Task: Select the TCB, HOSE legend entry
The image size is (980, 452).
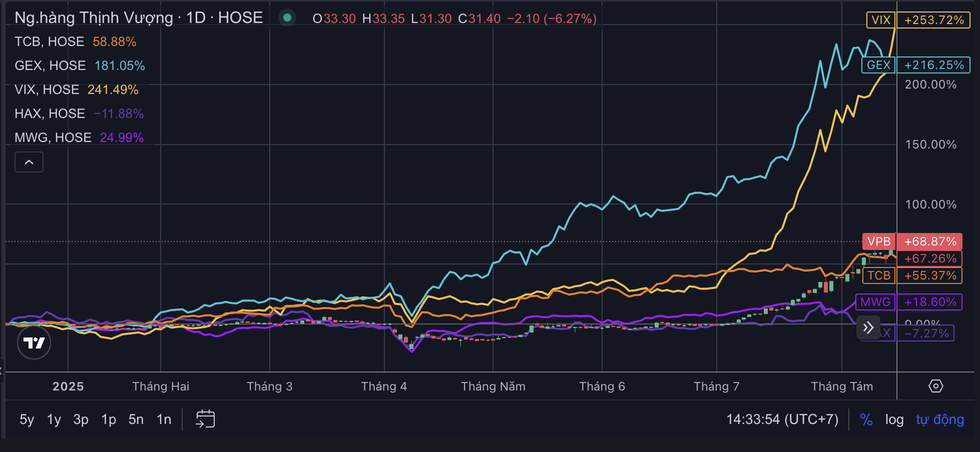Action: (x=48, y=41)
